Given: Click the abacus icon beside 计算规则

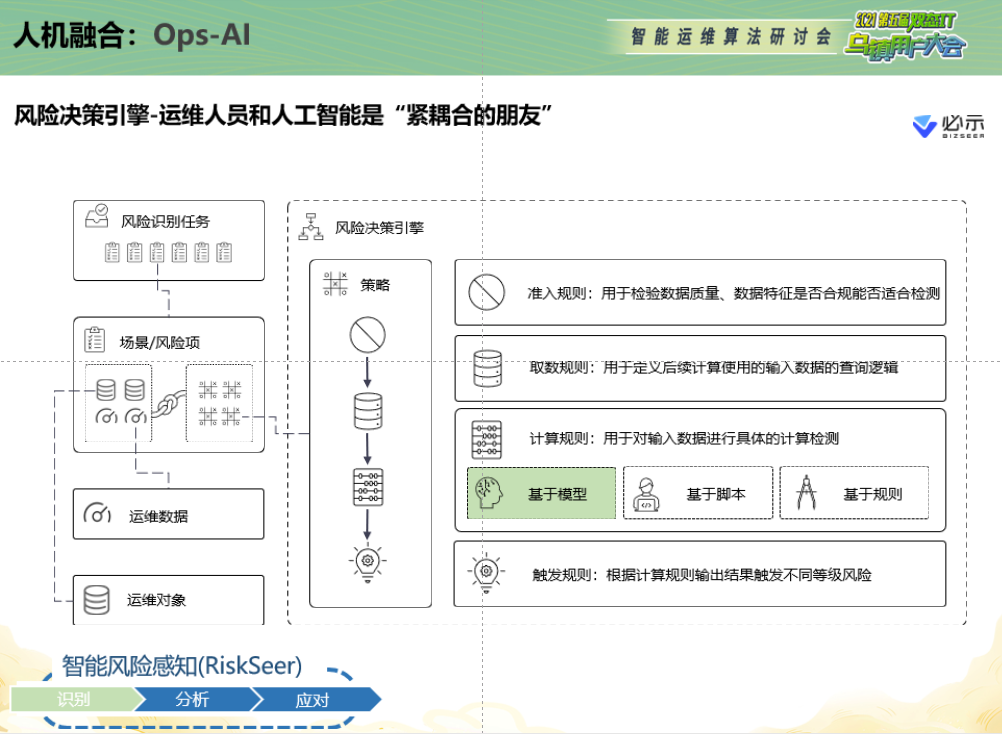Looking at the screenshot, I should click(x=486, y=439).
